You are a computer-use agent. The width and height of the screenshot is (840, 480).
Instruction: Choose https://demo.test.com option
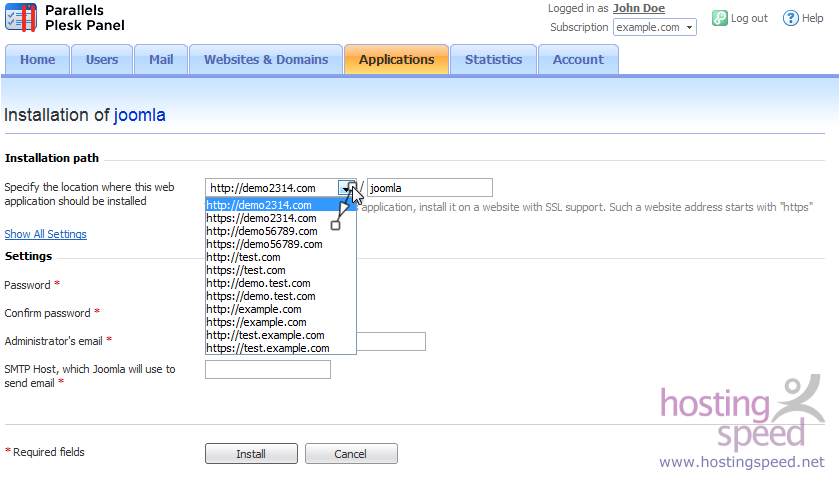pyautogui.click(x=281, y=296)
